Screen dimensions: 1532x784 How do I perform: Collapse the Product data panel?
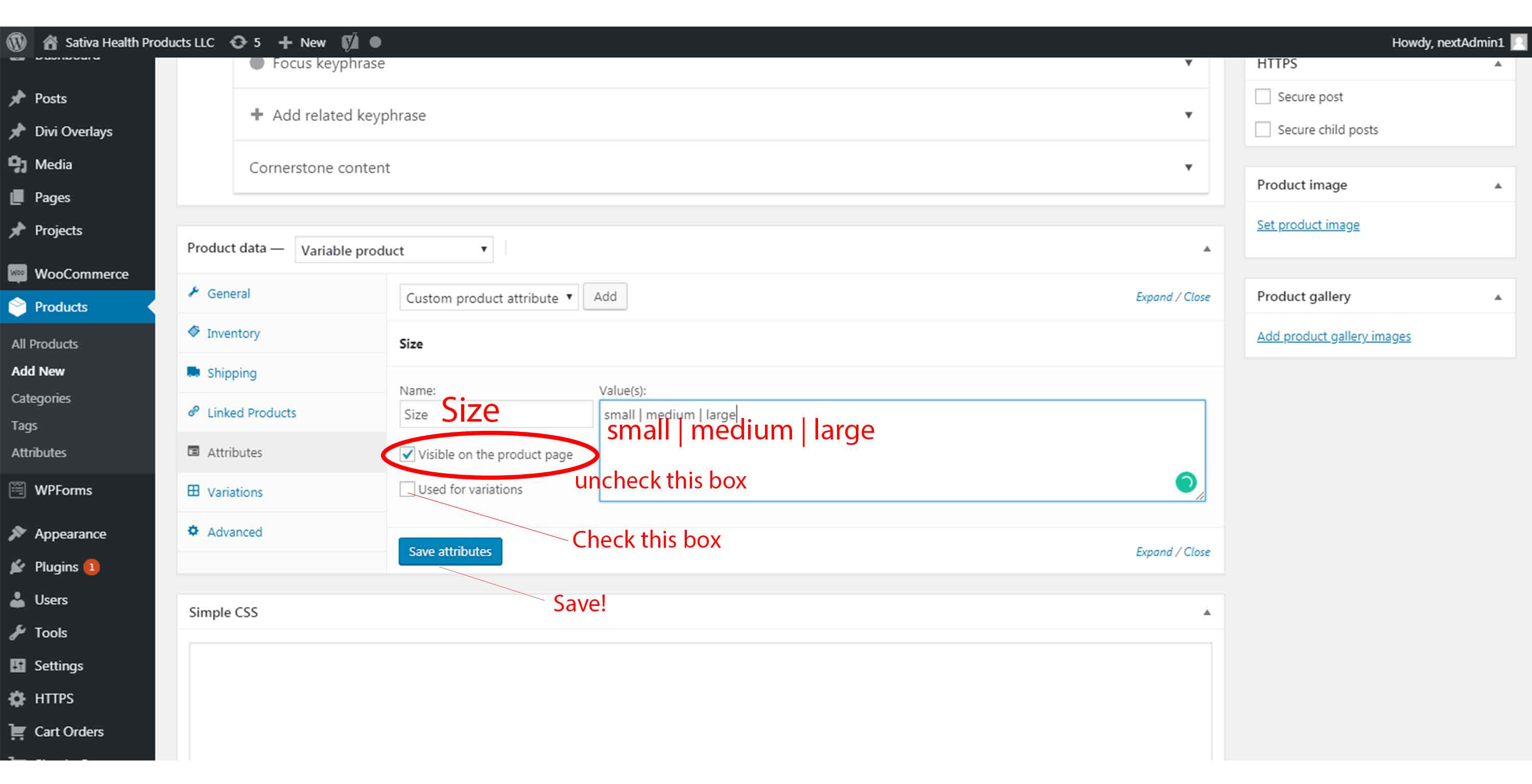1207,249
